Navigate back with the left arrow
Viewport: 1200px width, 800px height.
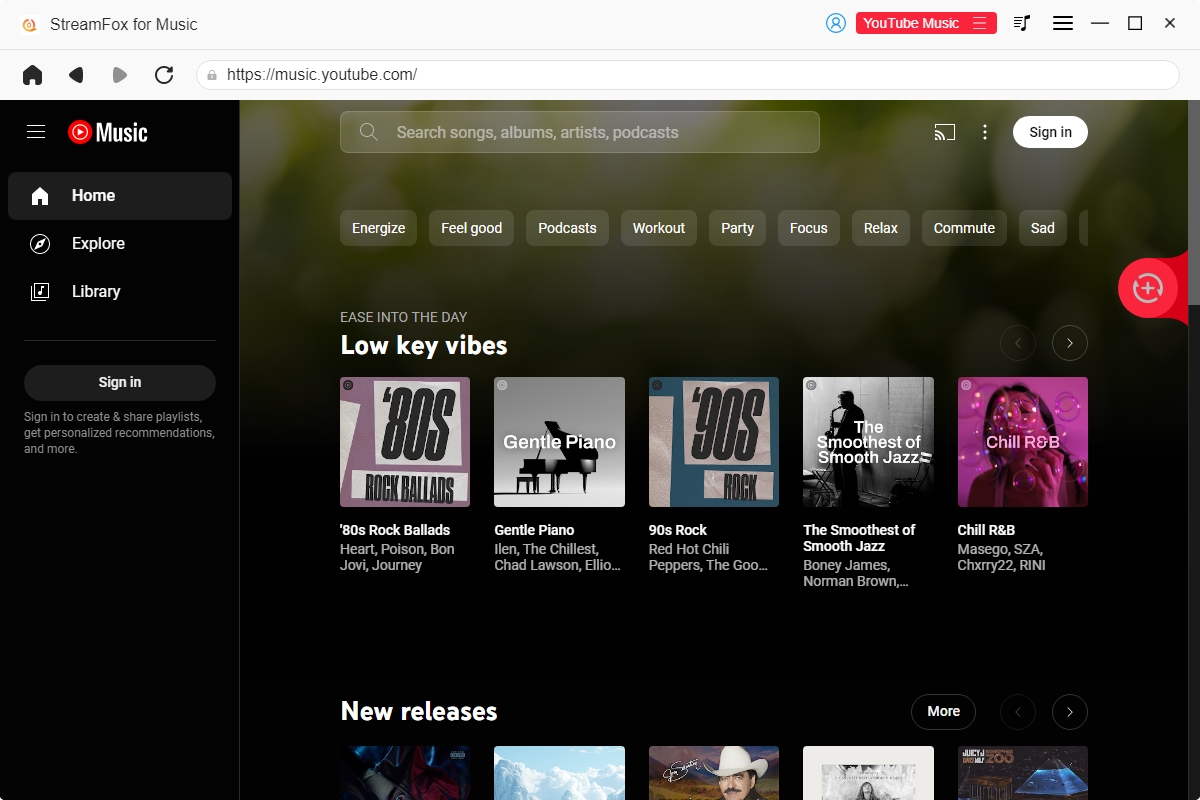click(x=76, y=75)
